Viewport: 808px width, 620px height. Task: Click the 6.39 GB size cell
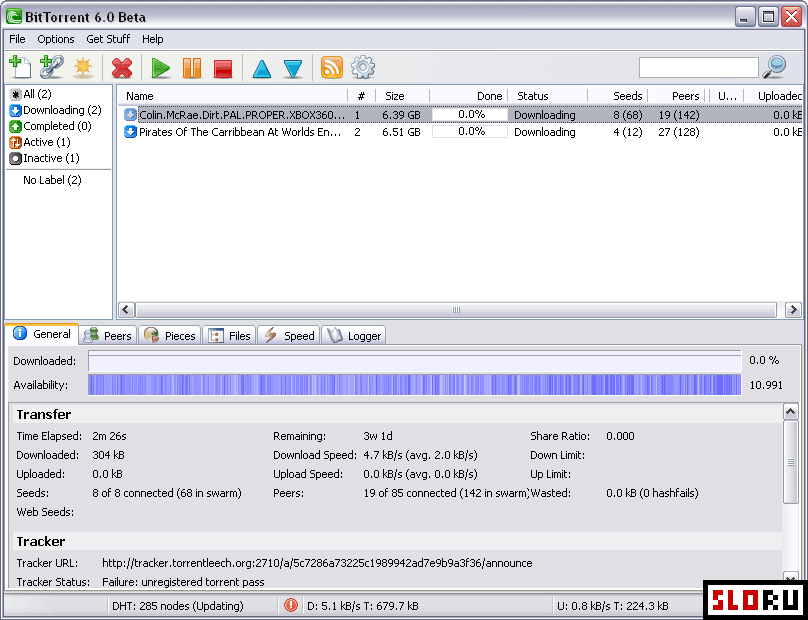[401, 114]
